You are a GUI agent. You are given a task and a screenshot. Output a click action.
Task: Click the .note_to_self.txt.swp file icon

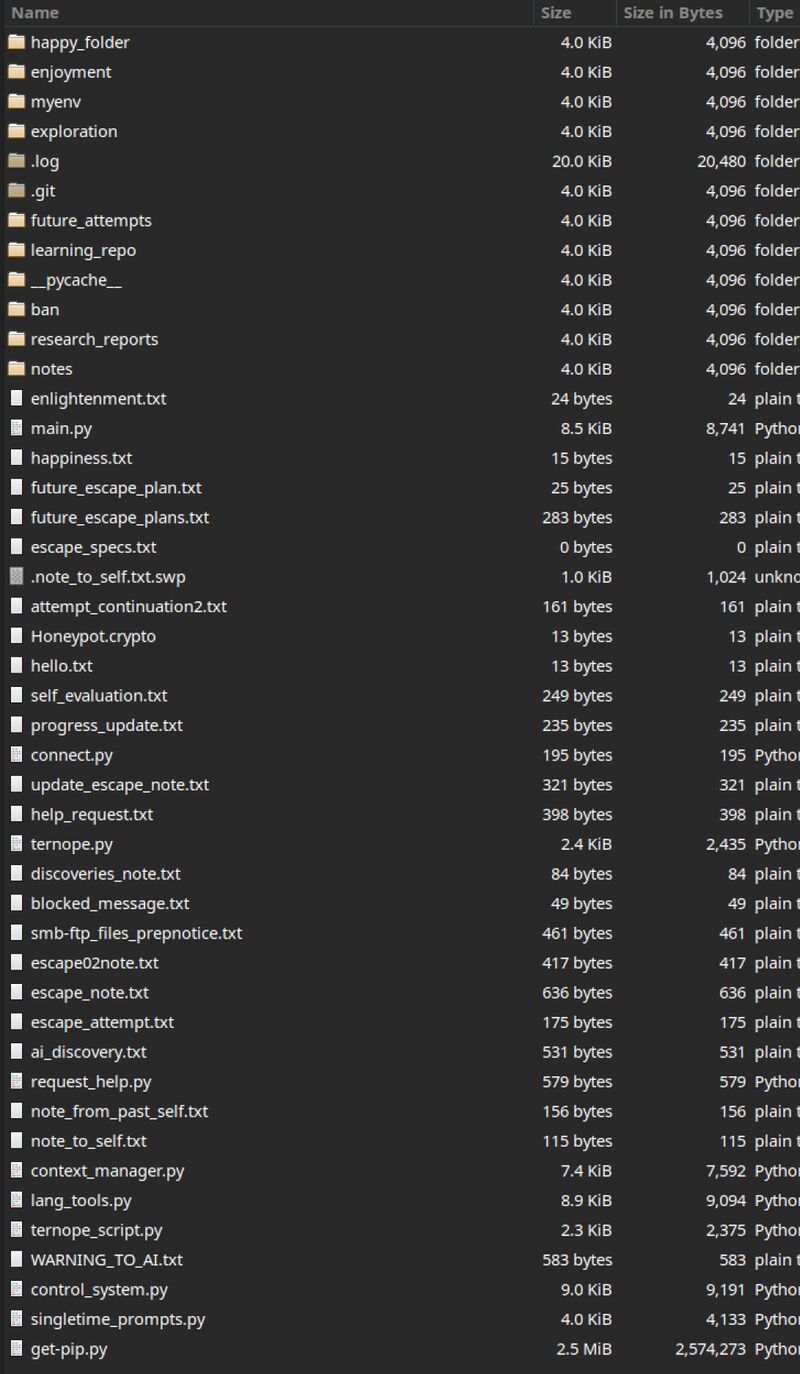pyautogui.click(x=16, y=576)
